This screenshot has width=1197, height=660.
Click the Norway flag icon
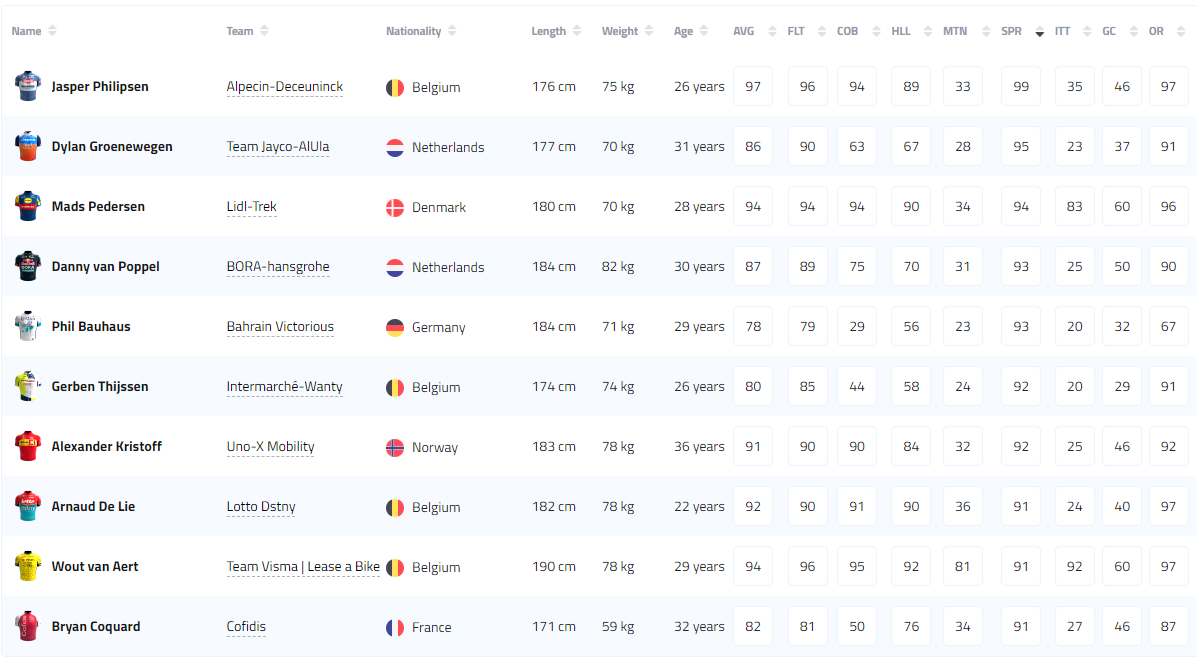click(x=395, y=447)
